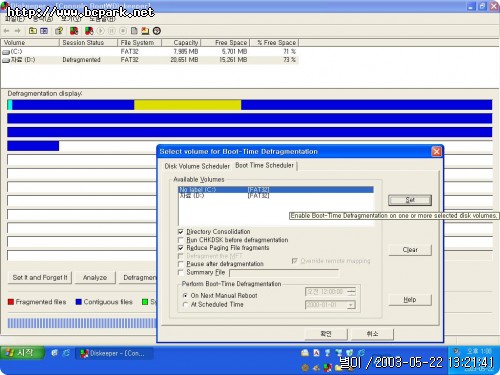Image resolution: width=500 pixels, height=375 pixels.
Task: Click the Set button
Action: [410, 200]
